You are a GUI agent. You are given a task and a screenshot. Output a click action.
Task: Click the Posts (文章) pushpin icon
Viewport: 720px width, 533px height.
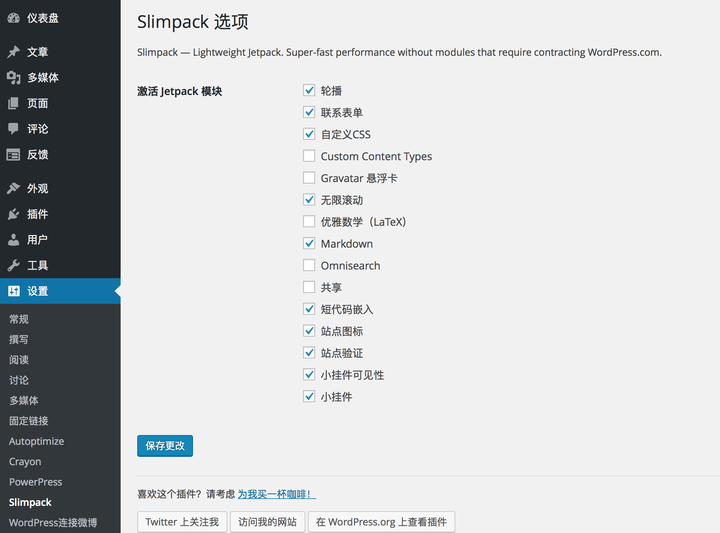click(13, 52)
